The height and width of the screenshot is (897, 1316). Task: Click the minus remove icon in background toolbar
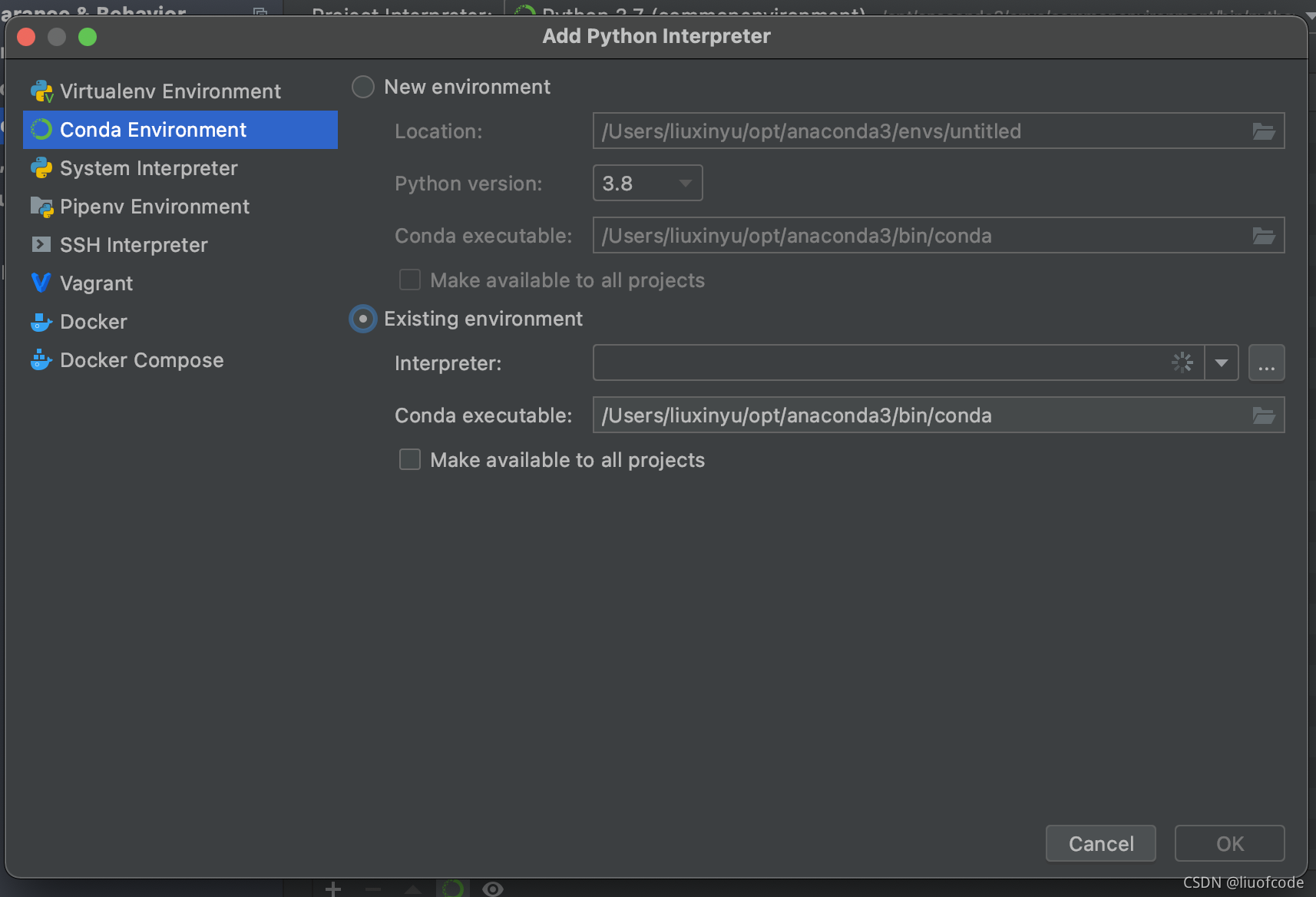pyautogui.click(x=373, y=889)
